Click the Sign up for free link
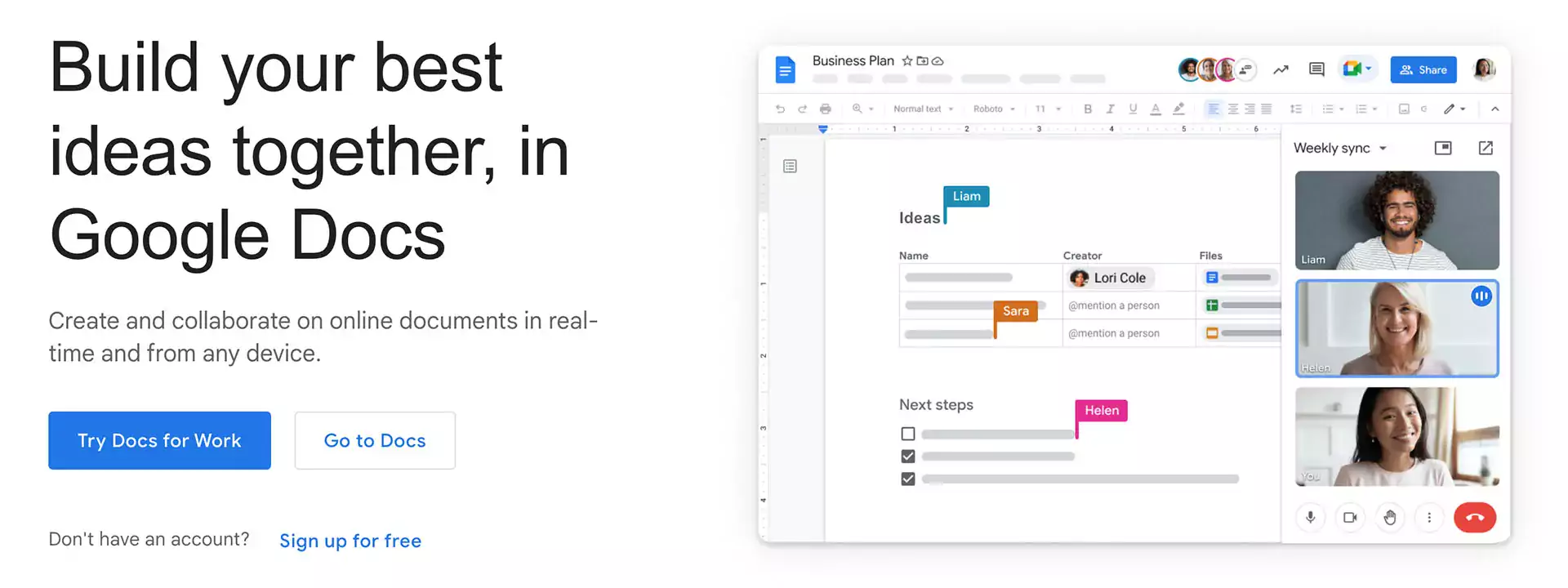This screenshot has height=588, width=1568. (x=350, y=541)
